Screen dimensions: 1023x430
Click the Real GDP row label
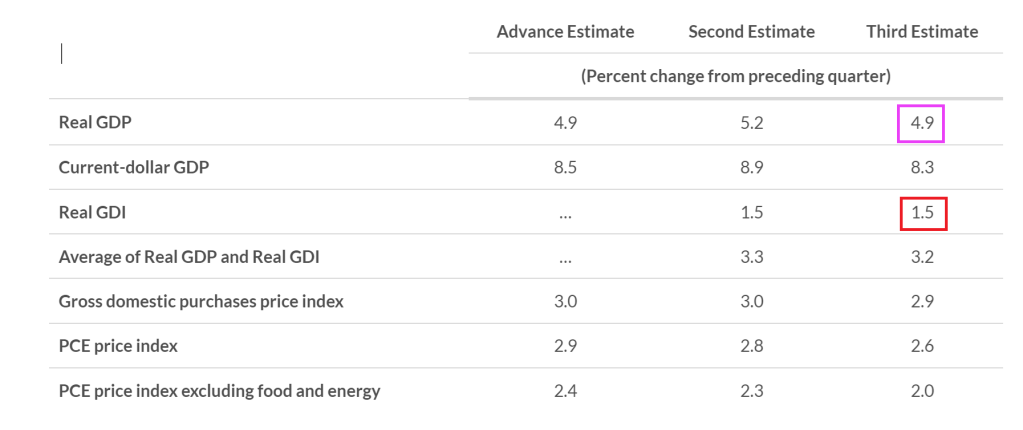[x=96, y=122]
